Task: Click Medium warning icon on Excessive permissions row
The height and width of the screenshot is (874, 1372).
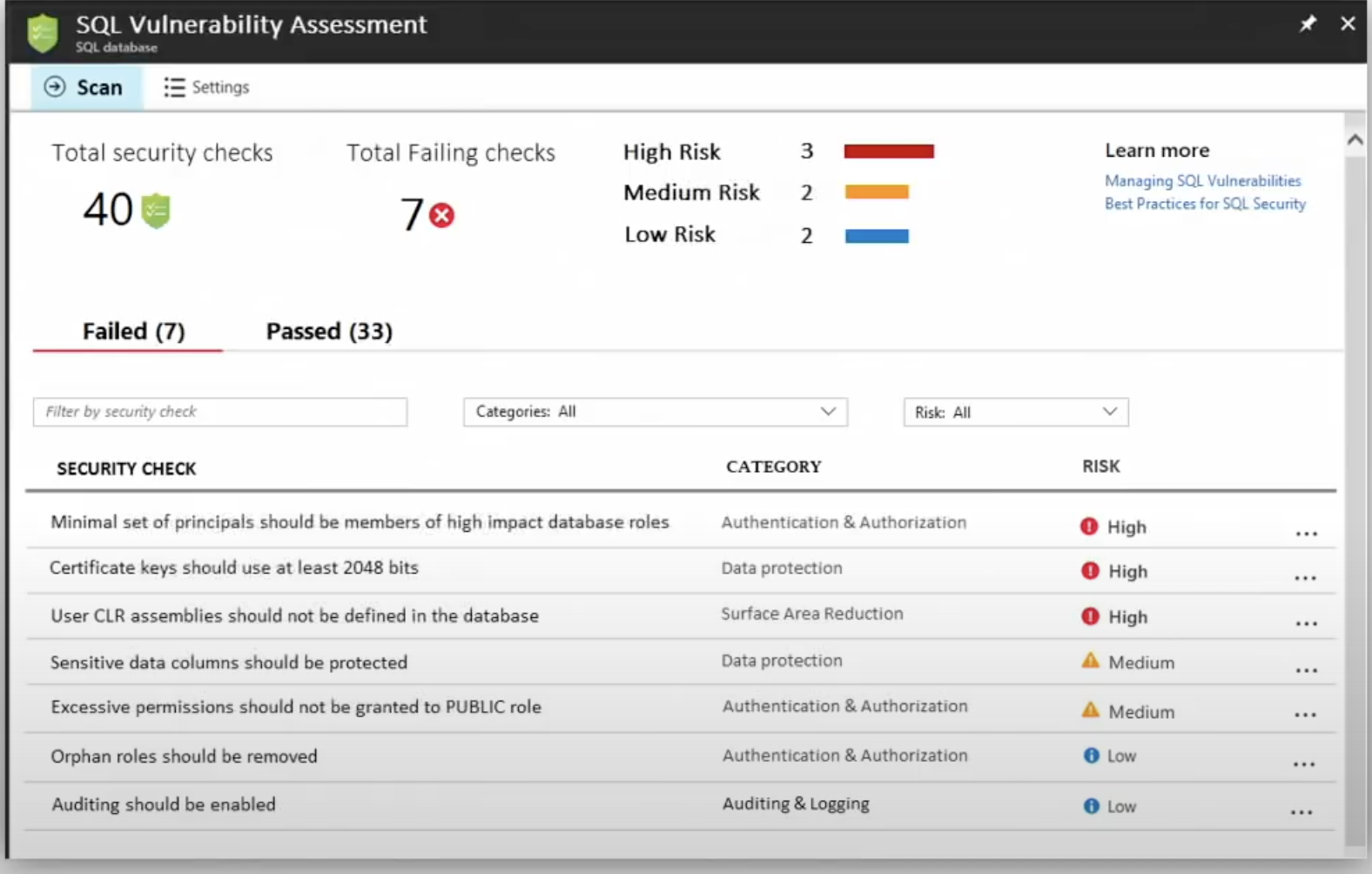Action: coord(1090,709)
